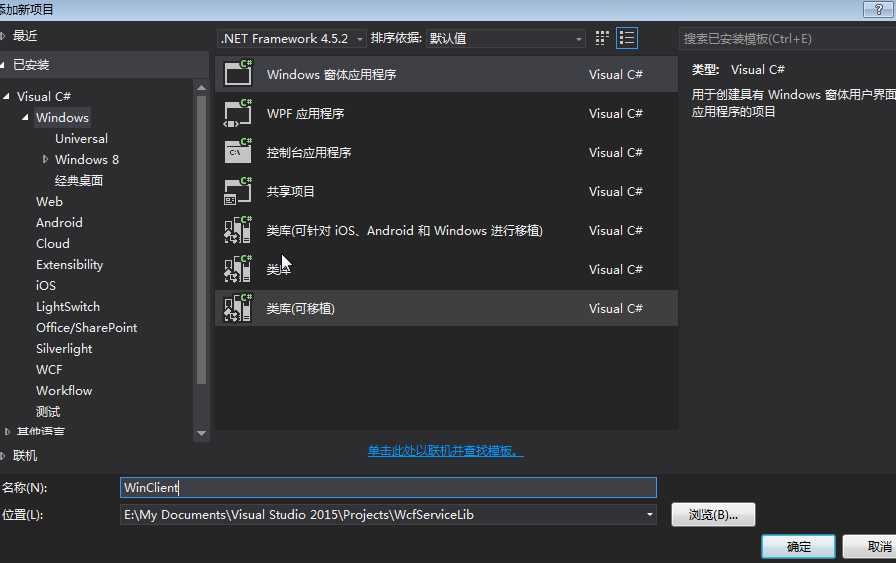The width and height of the screenshot is (896, 563).
Task: Select the Windows 窗体应用程序 template icon
Action: click(x=238, y=74)
